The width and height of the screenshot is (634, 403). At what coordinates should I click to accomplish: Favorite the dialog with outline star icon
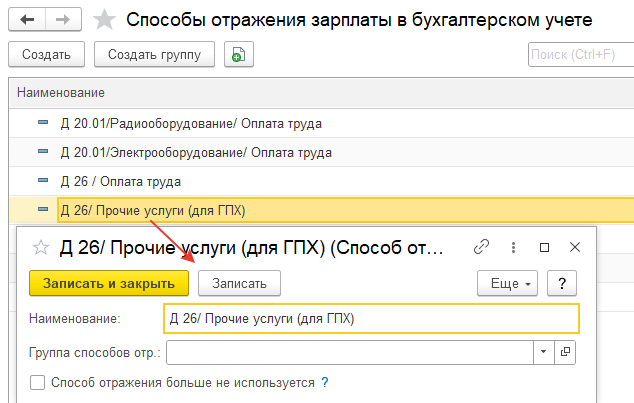(41, 247)
